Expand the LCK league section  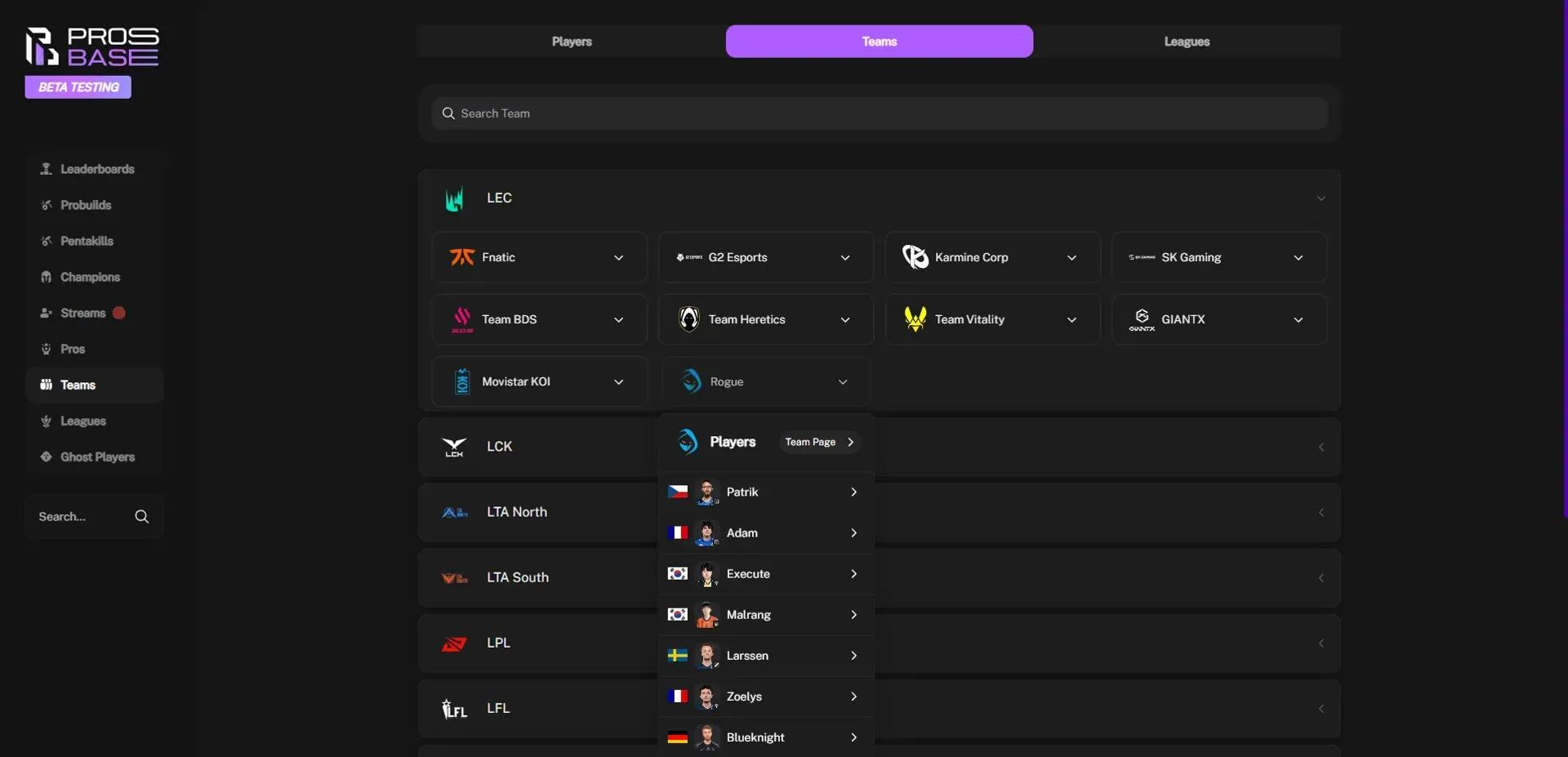pyautogui.click(x=1321, y=447)
